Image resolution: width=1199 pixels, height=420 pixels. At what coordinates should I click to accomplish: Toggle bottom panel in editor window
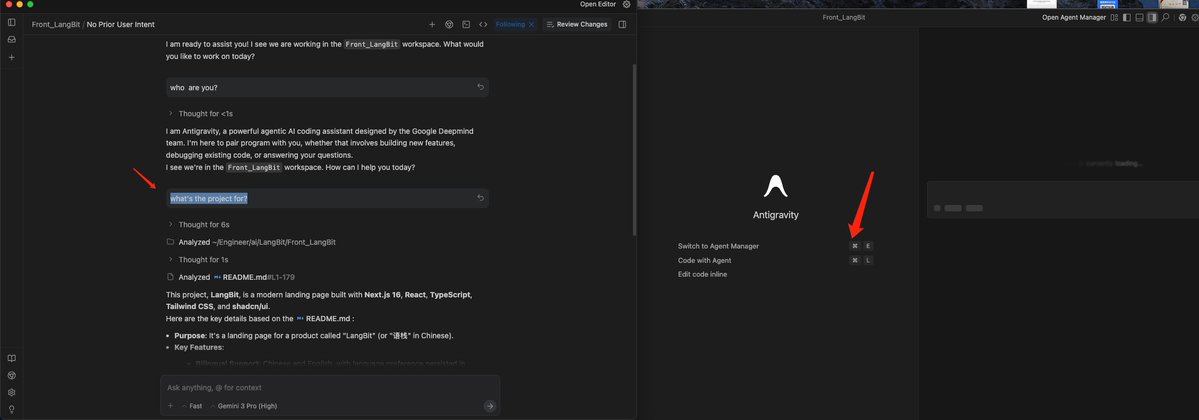click(x=1139, y=18)
